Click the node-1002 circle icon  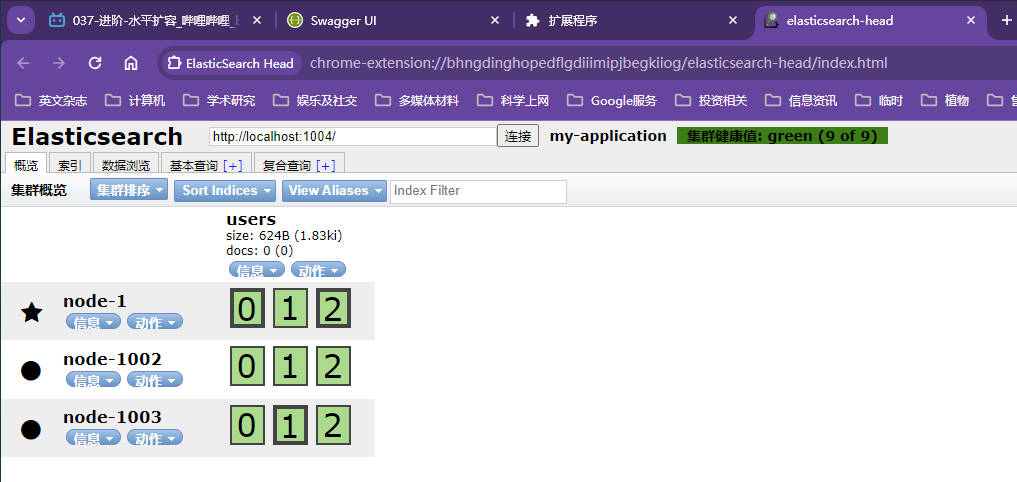31,371
